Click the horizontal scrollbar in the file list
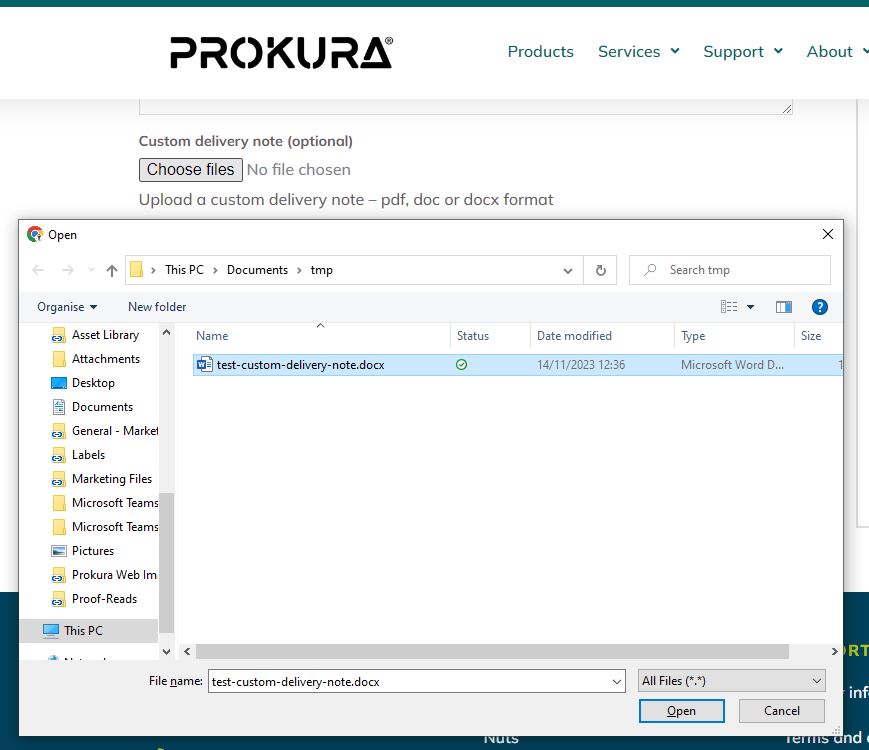This screenshot has height=750, width=869. point(492,651)
